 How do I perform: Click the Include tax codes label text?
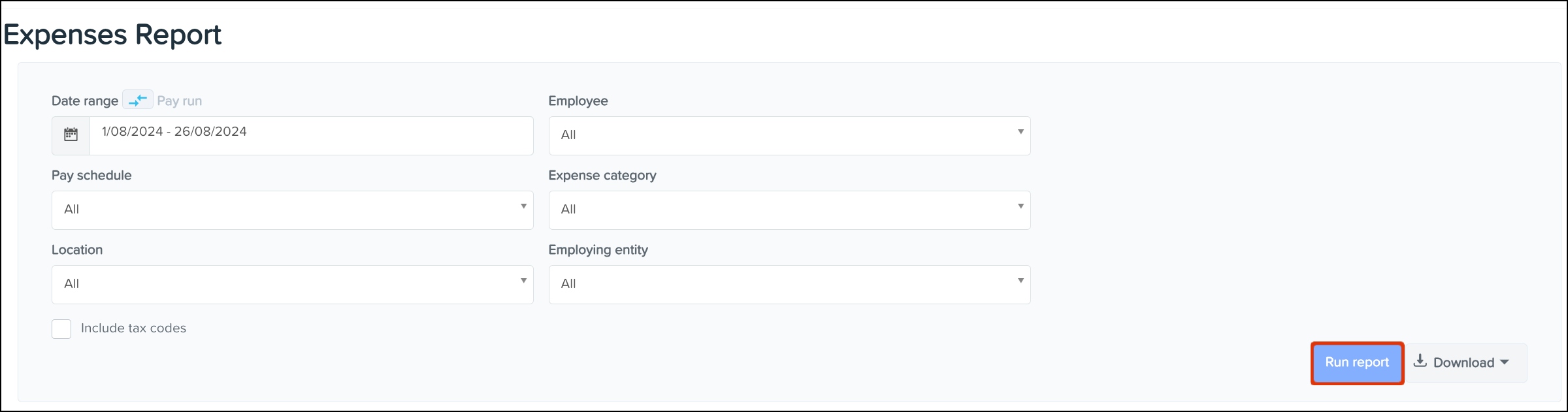click(133, 328)
